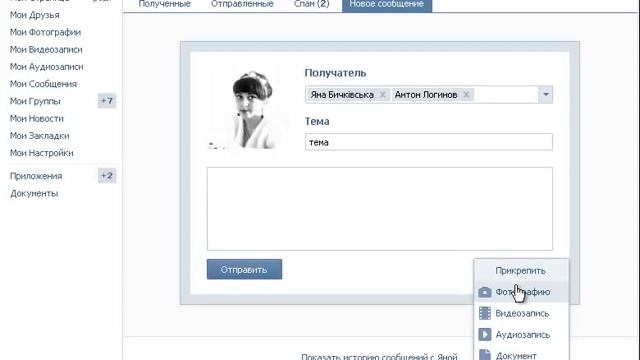This screenshot has width=640, height=360.
Task: Click the video filmstrip icon in attach menu
Action: pyautogui.click(x=484, y=313)
